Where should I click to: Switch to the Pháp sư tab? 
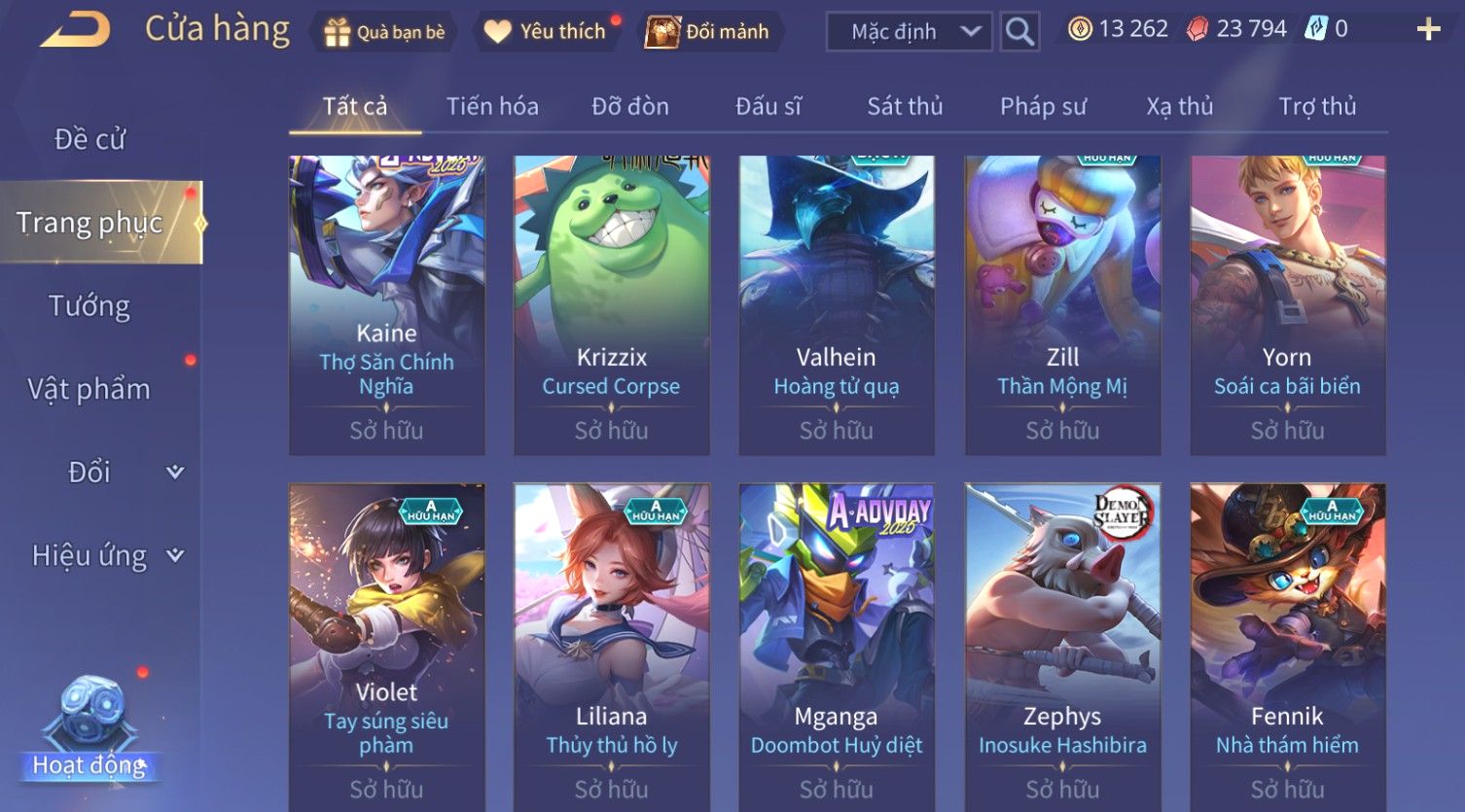(1043, 106)
